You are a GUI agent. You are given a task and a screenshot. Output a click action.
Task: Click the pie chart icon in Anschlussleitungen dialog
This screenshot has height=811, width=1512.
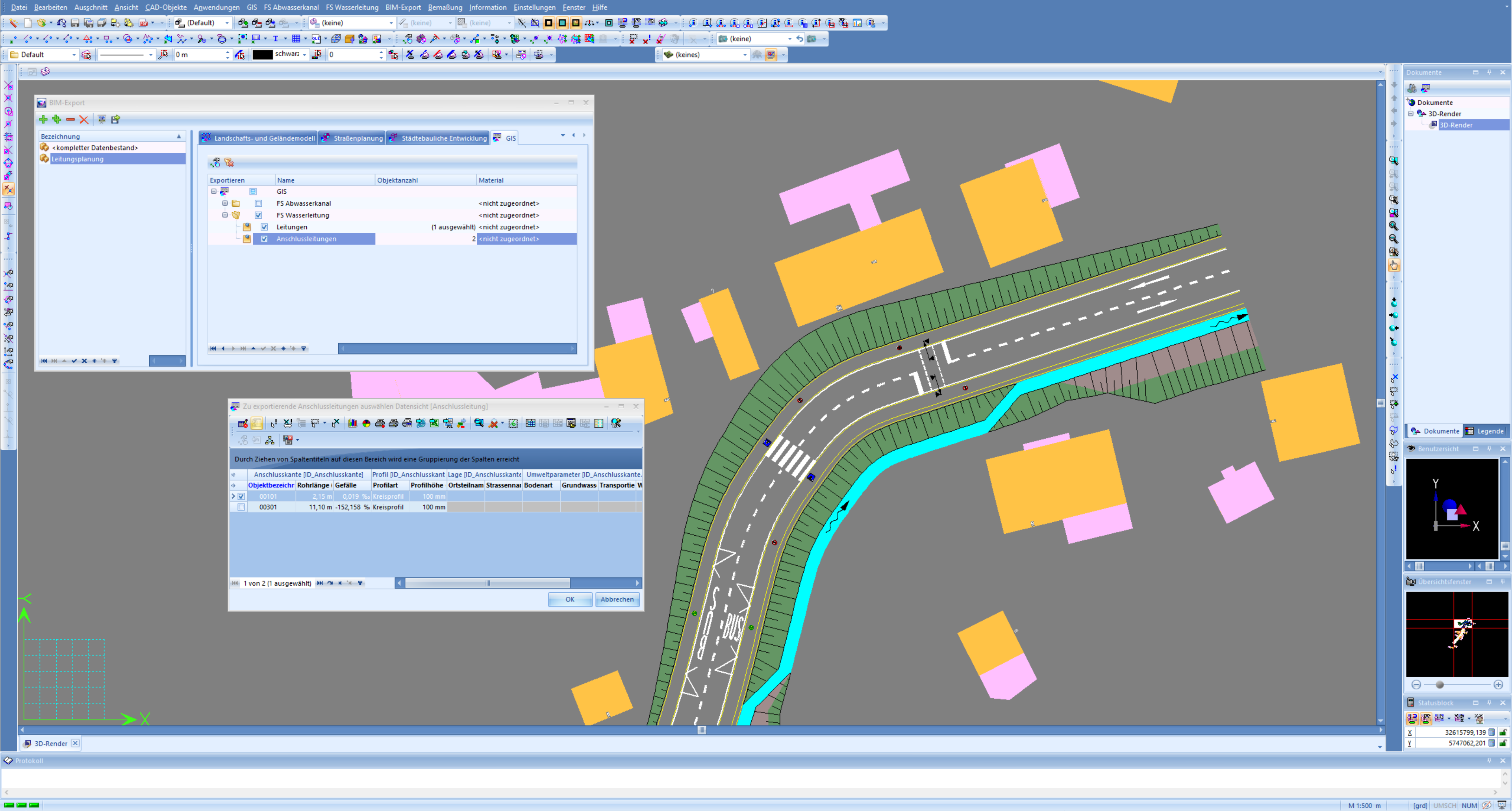[x=366, y=423]
